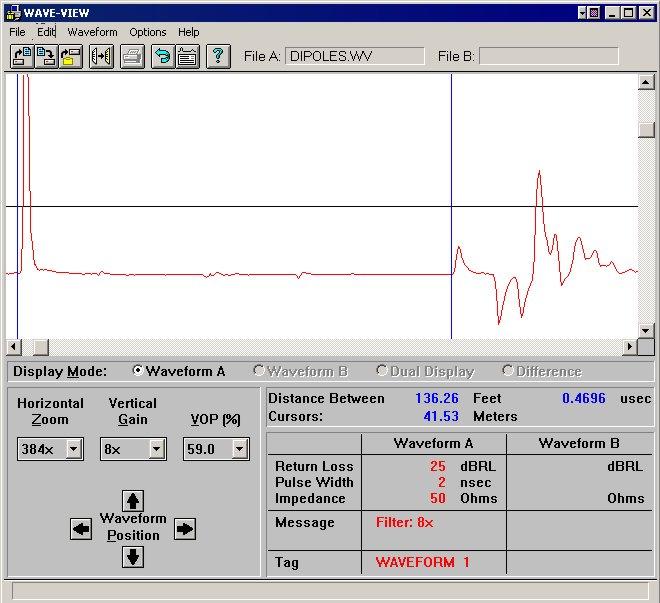660x603 pixels.
Task: Open the Horizontal Zoom 384x dropdown
Action: pos(73,449)
